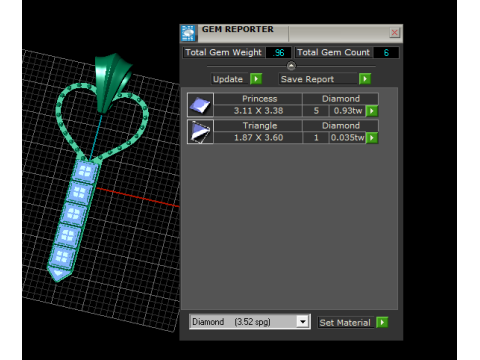Click the GEM REPORTER title bar
Viewport: 480px width, 360px height.
[291, 33]
